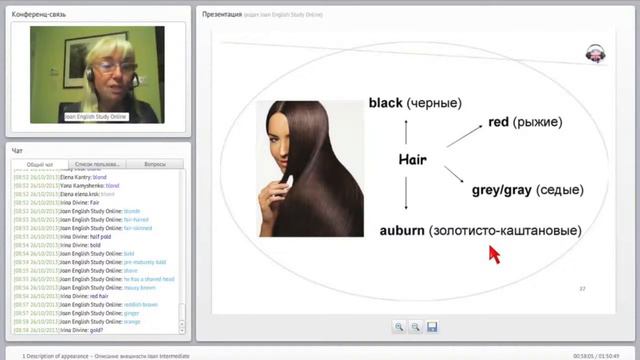Click the headphones logo on the slide
Screen dimensions: 640x360
[596, 53]
